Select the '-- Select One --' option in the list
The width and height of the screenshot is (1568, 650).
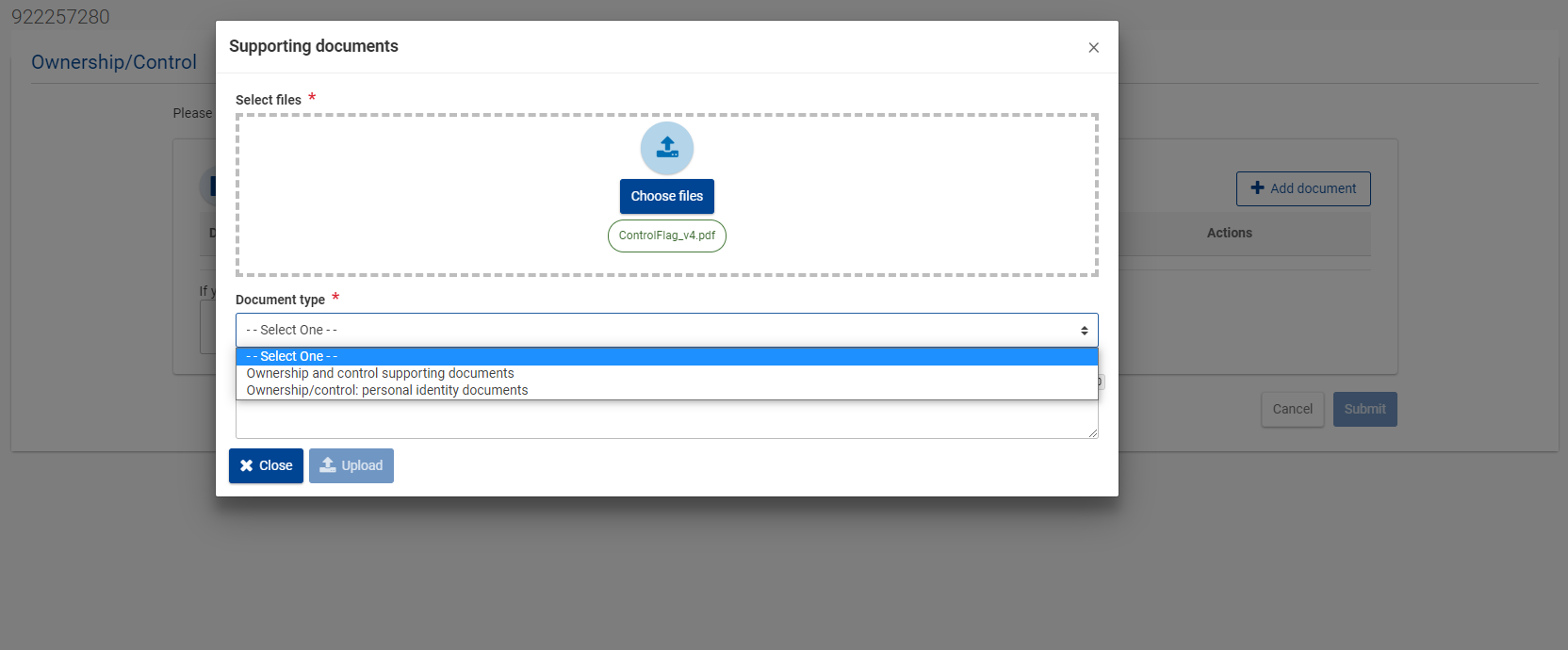point(667,356)
